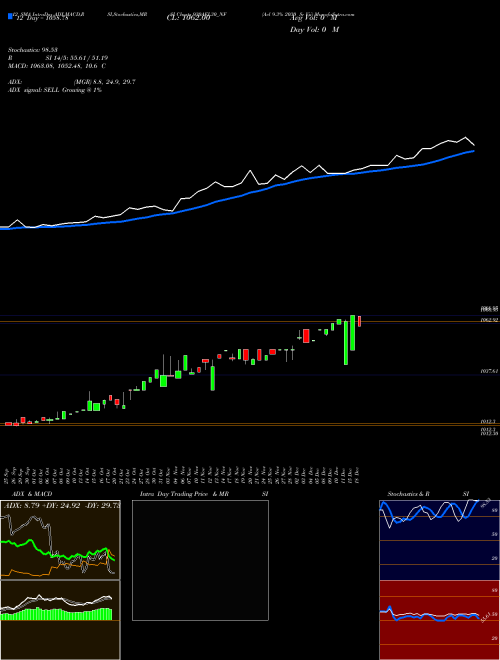Click the Day Vol: 0 M label
Image resolution: width=500 pixels, height=660 pixels.
[314, 29]
